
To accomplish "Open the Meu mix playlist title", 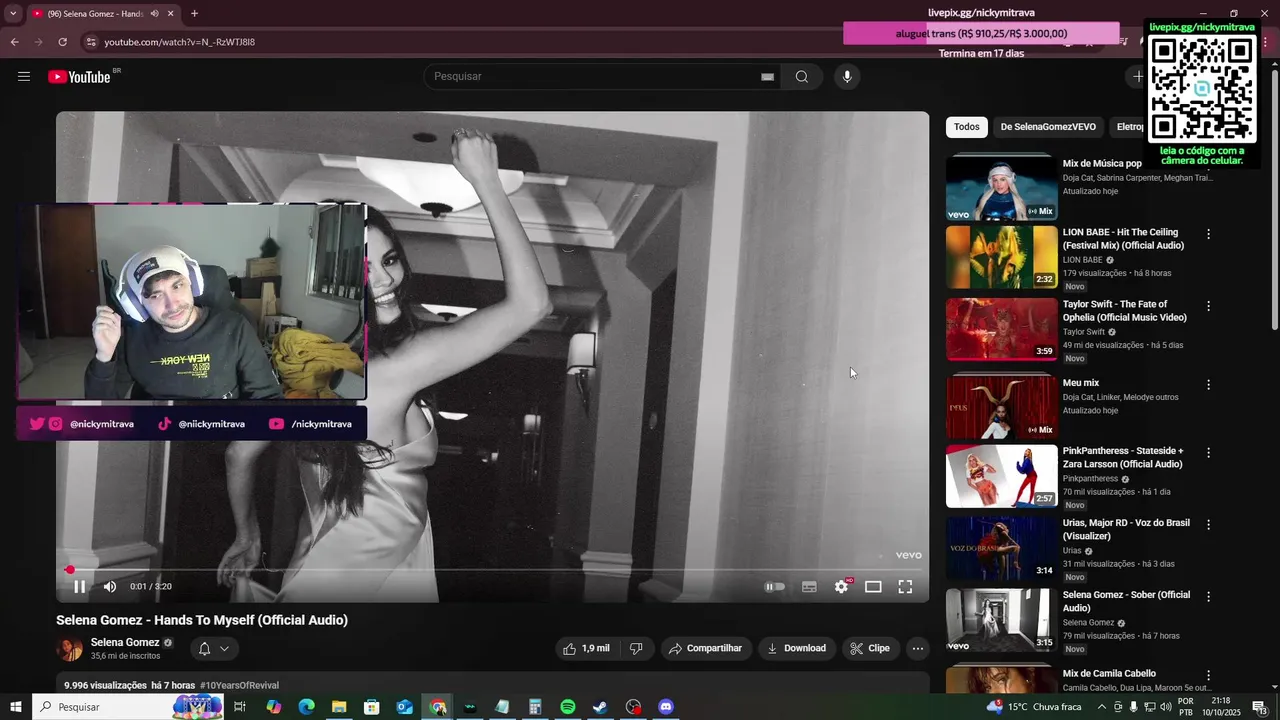I will pyautogui.click(x=1081, y=383).
